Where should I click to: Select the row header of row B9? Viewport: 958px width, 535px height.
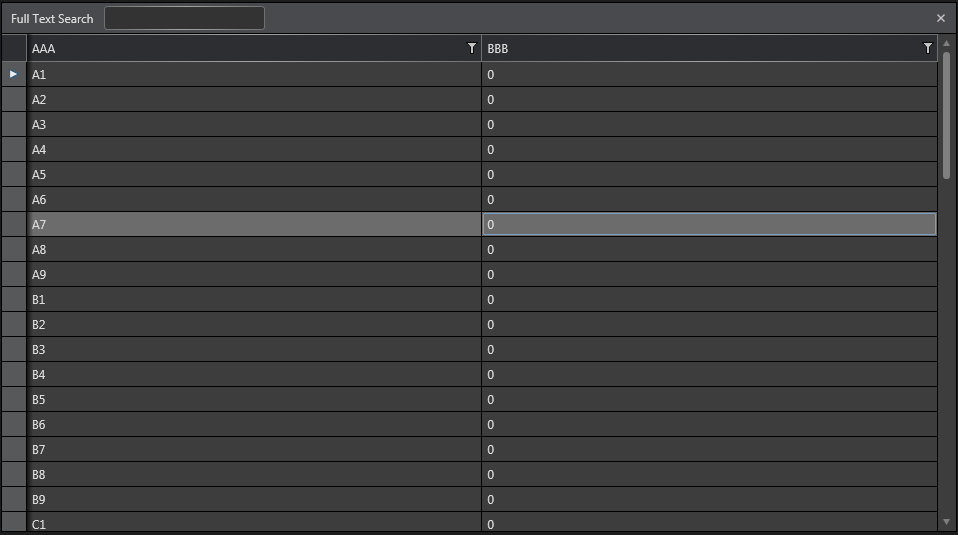[13, 499]
